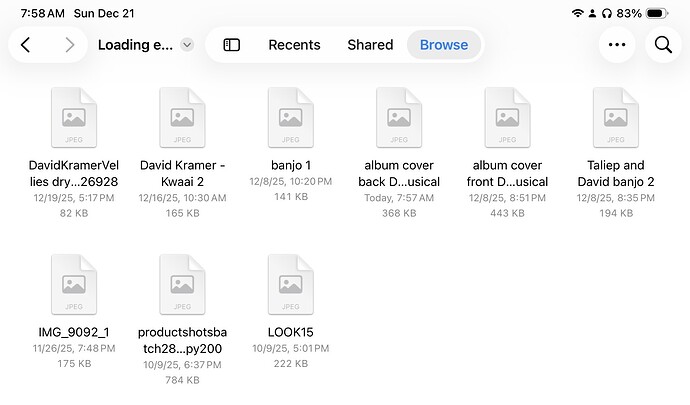The image size is (690, 405).
Task: Open David Kramer - Kwaai 2 image
Action: (x=182, y=118)
